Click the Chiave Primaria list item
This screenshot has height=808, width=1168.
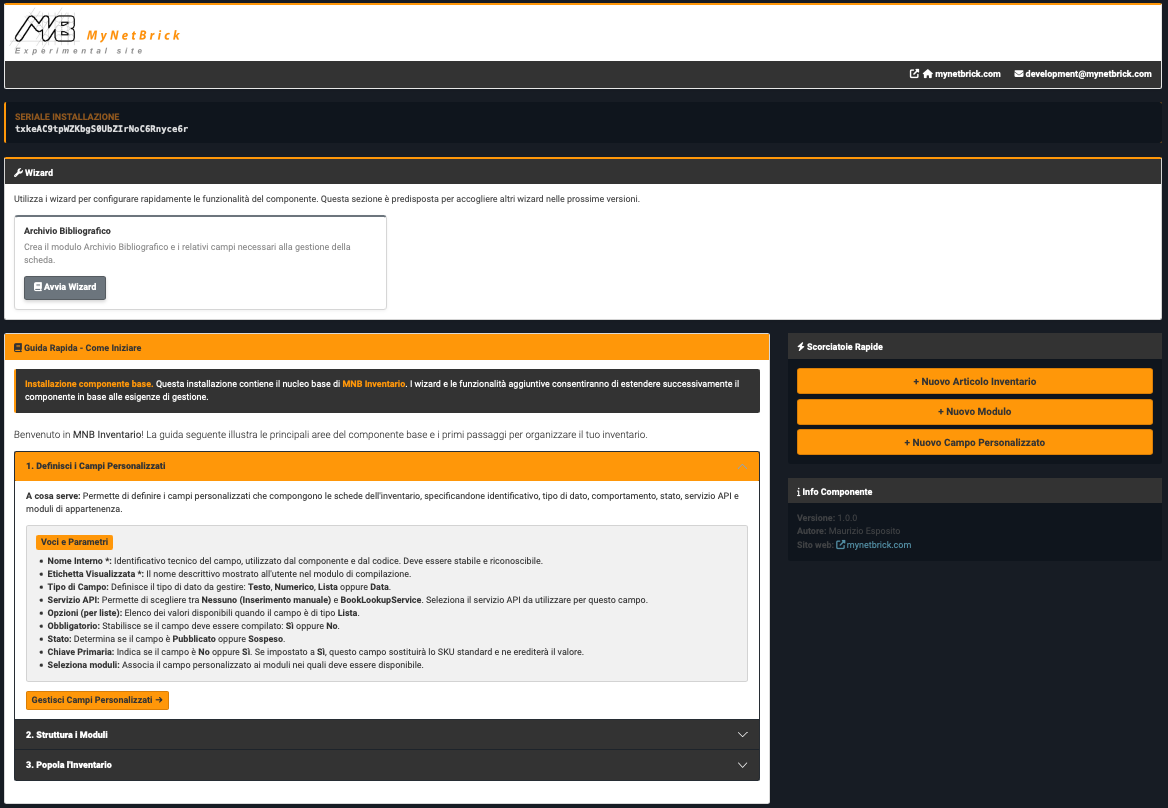point(316,652)
